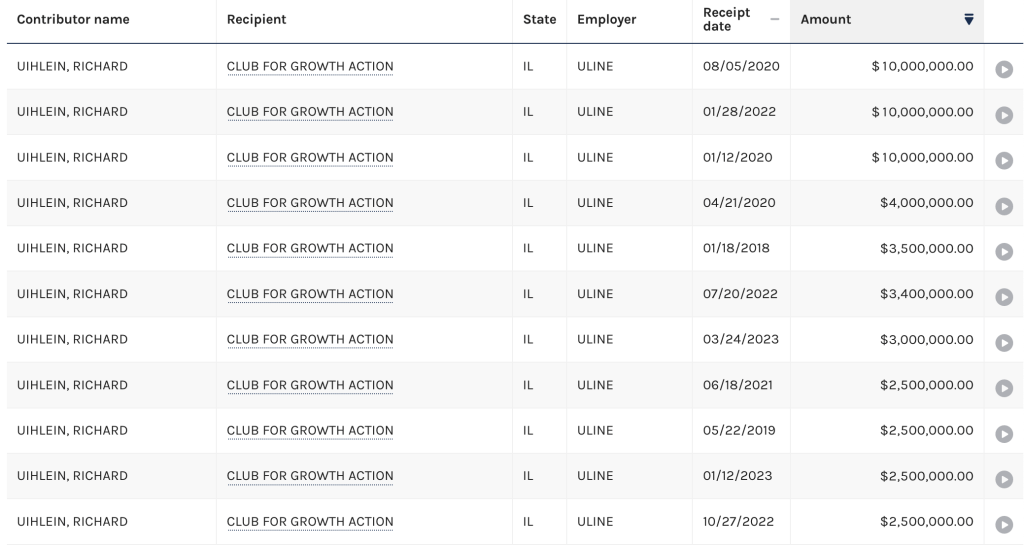Open the details arrow for the 07/20/2022 row
The height and width of the screenshot is (545, 1024).
click(1004, 297)
